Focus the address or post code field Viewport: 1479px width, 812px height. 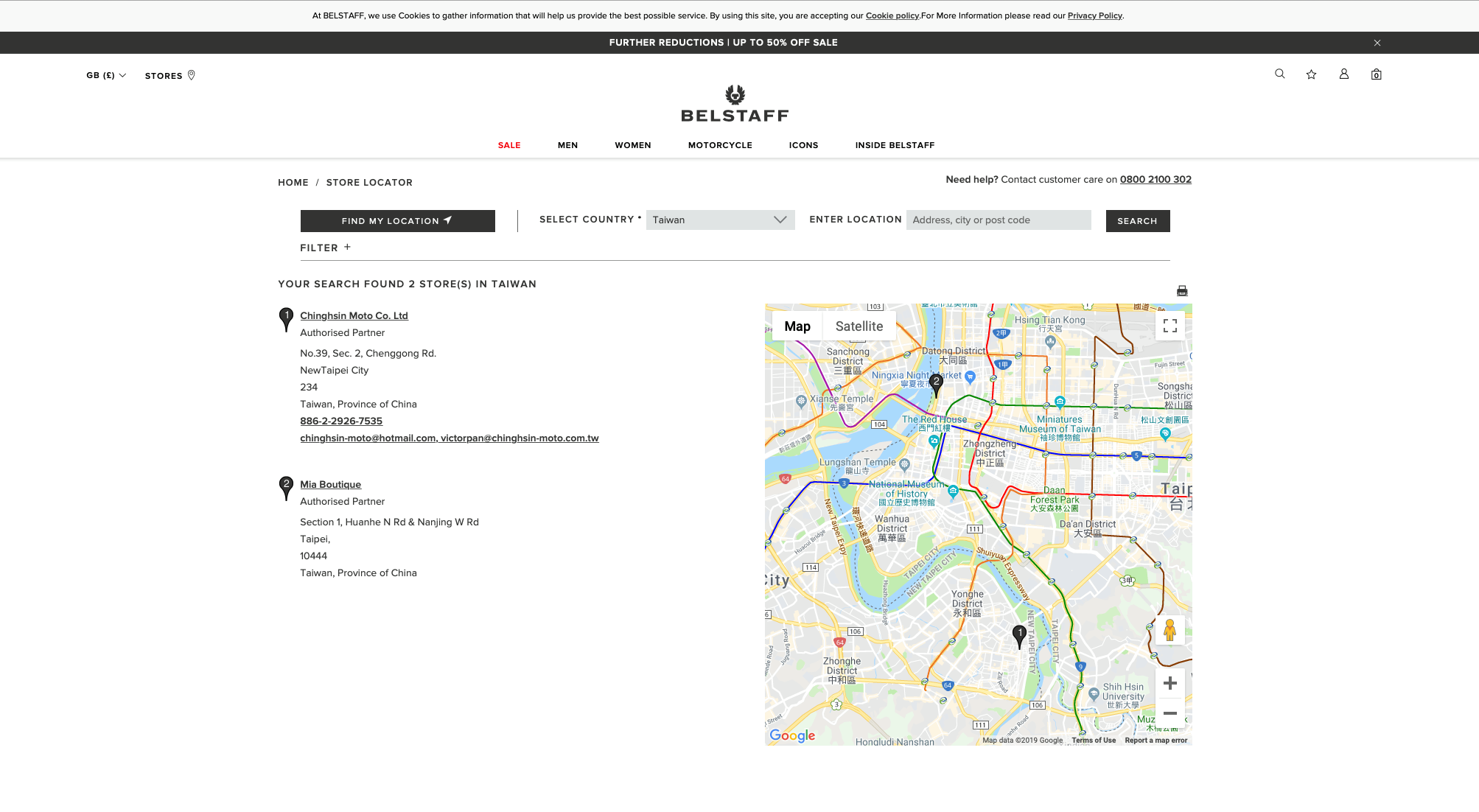click(x=998, y=220)
